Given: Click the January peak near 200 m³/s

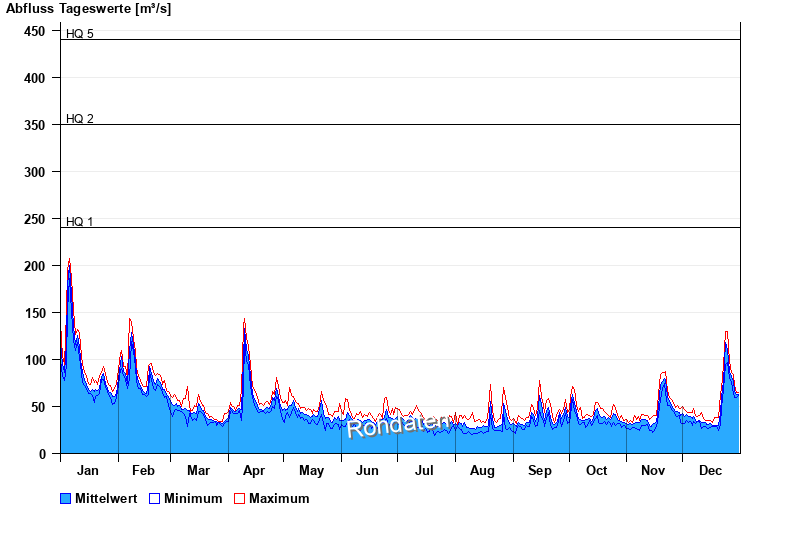Looking at the screenshot, I should coord(69,263).
